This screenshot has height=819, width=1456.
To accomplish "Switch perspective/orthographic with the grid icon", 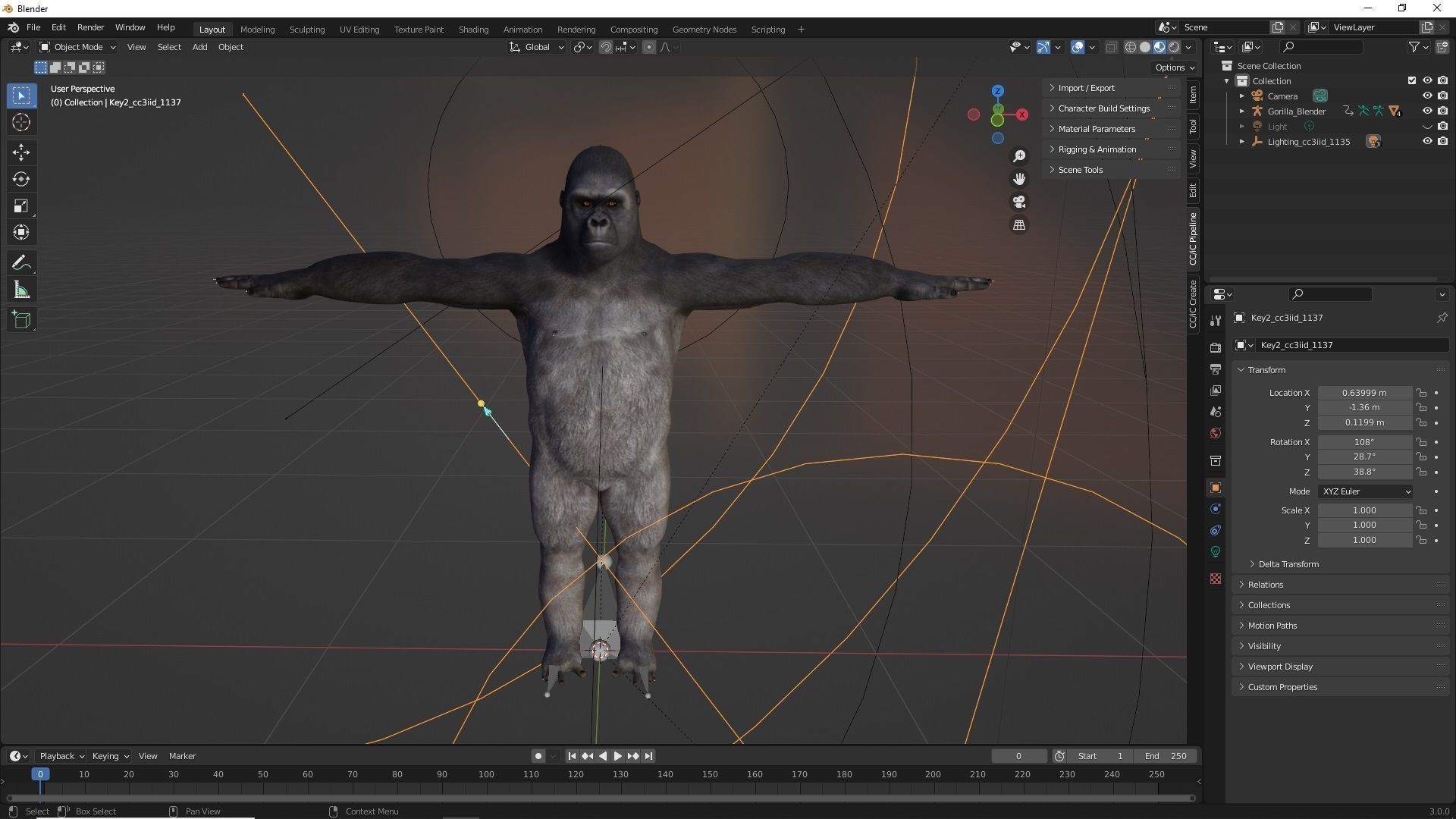I will pyautogui.click(x=1019, y=225).
